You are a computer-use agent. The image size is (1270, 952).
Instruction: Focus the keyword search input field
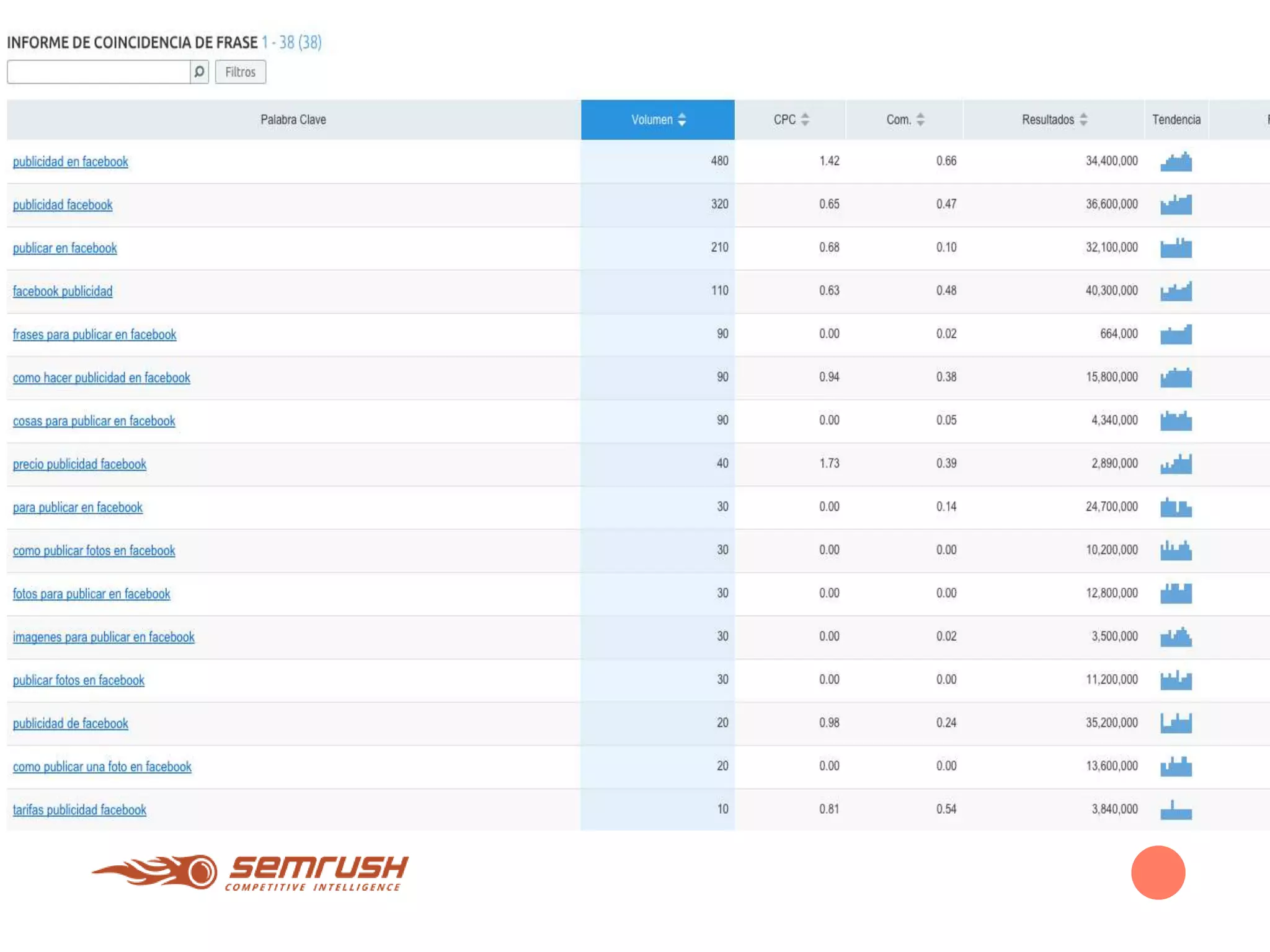99,72
